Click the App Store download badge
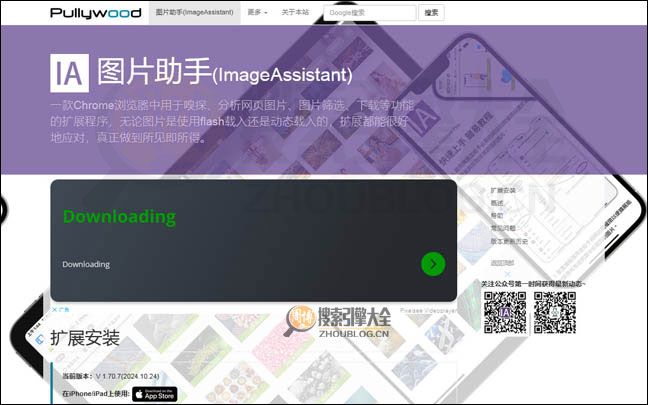The image size is (648, 405). tap(155, 394)
